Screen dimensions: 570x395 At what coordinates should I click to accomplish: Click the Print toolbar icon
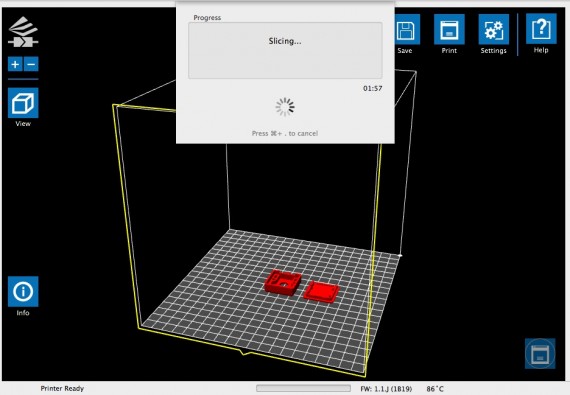click(x=449, y=29)
